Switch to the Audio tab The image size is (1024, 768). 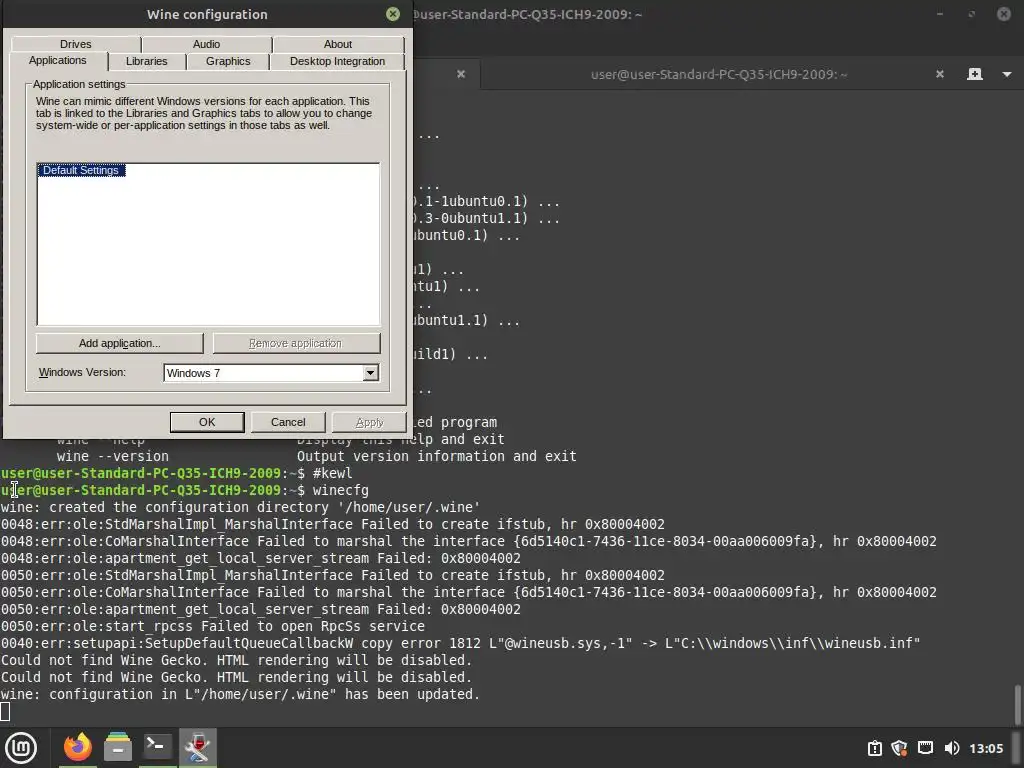[206, 44]
